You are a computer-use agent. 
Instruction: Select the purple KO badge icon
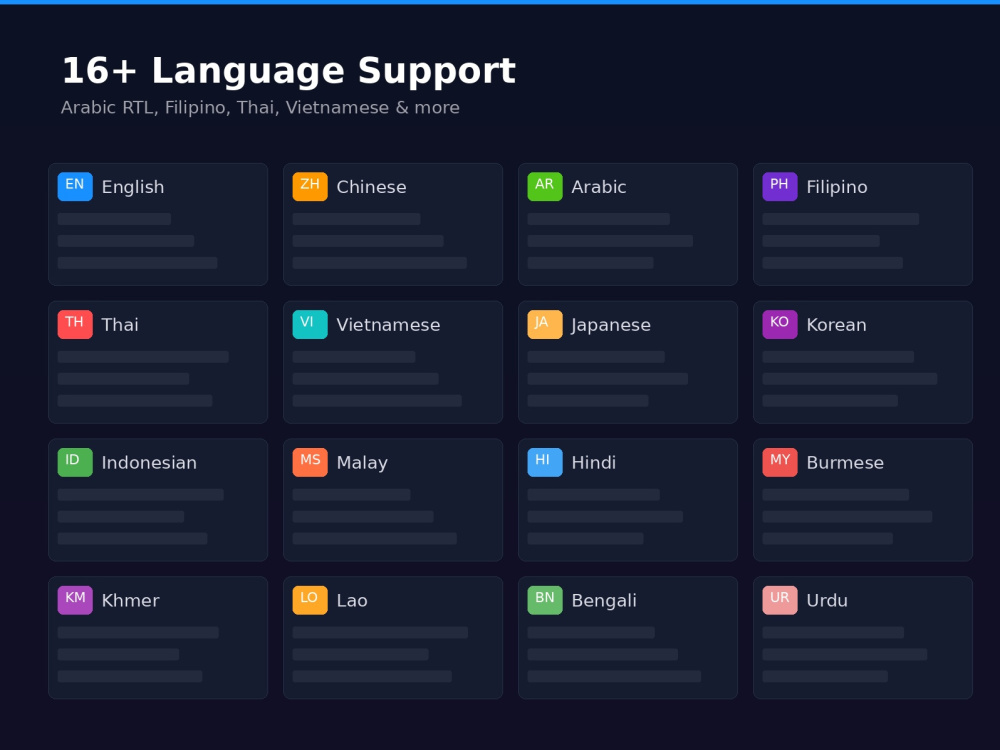pyautogui.click(x=780, y=325)
